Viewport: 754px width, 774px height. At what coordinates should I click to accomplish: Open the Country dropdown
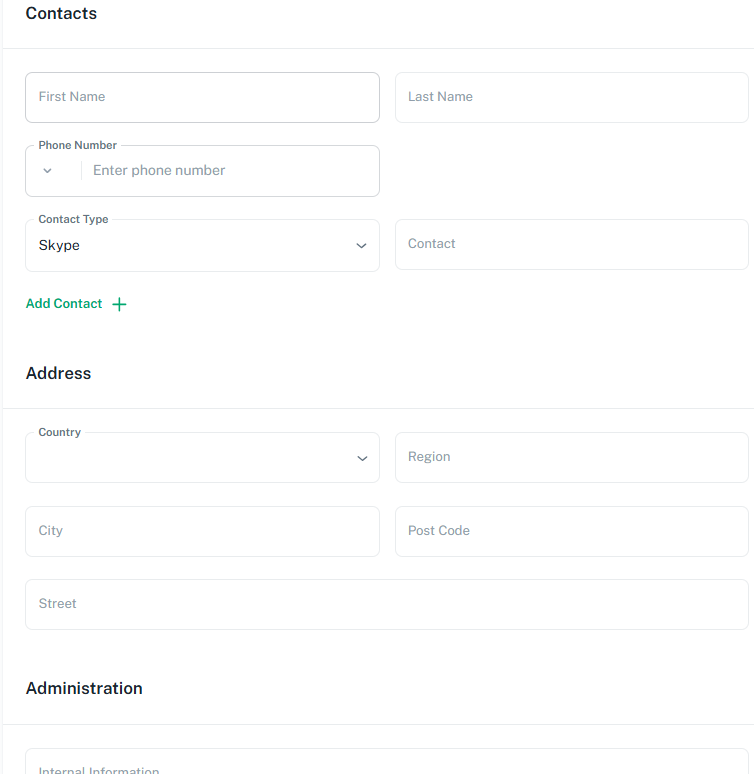coord(190,458)
